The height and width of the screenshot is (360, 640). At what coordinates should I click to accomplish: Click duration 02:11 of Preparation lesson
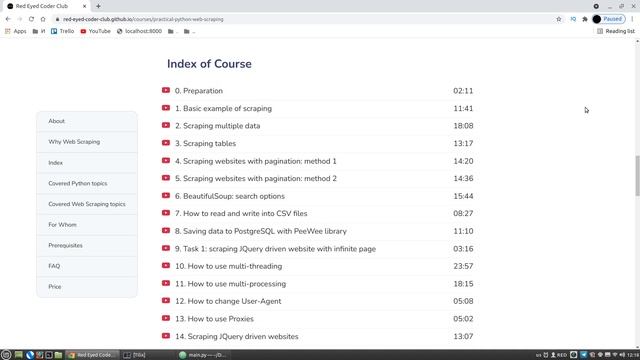pyautogui.click(x=463, y=91)
